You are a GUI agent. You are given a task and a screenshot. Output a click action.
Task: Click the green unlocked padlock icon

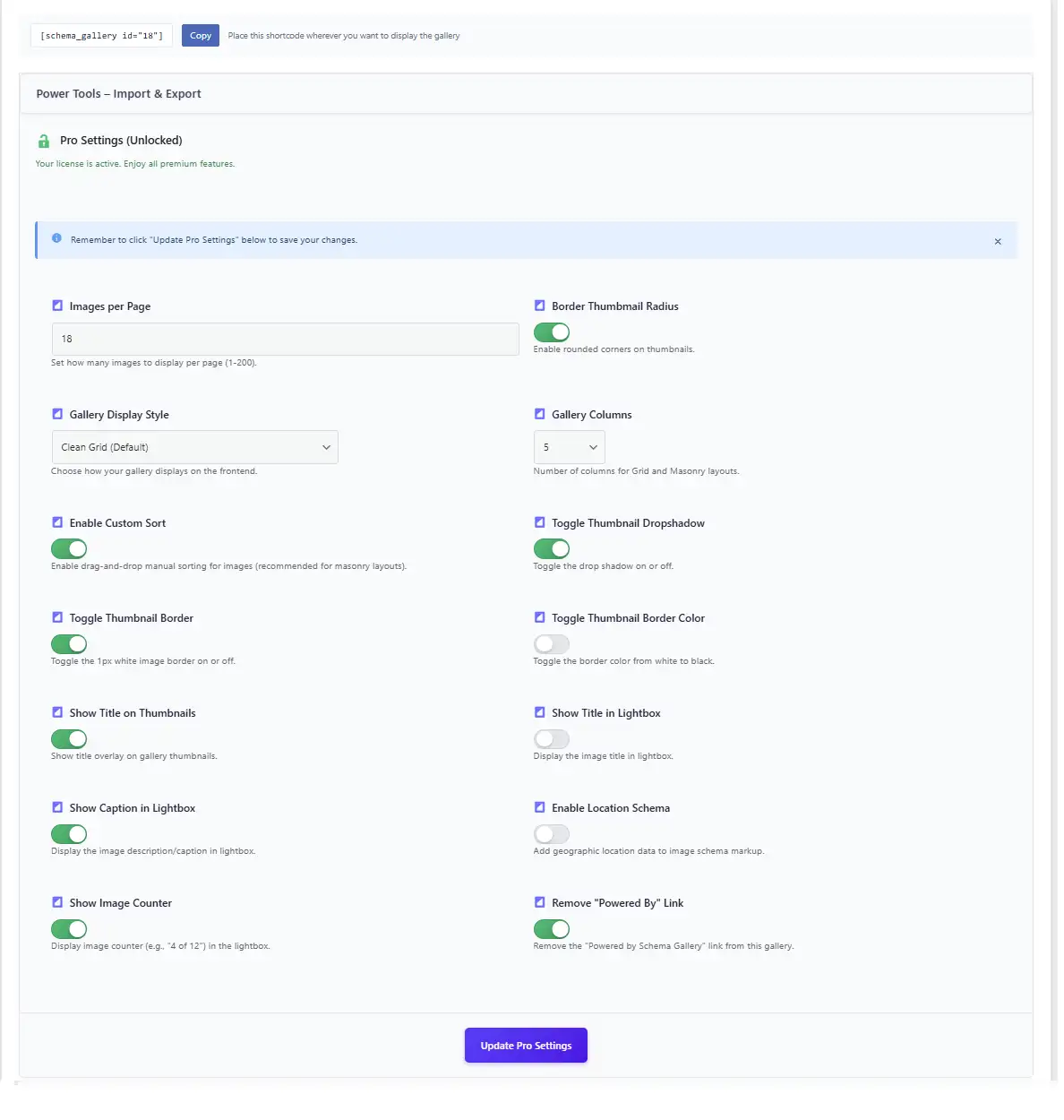pos(44,141)
